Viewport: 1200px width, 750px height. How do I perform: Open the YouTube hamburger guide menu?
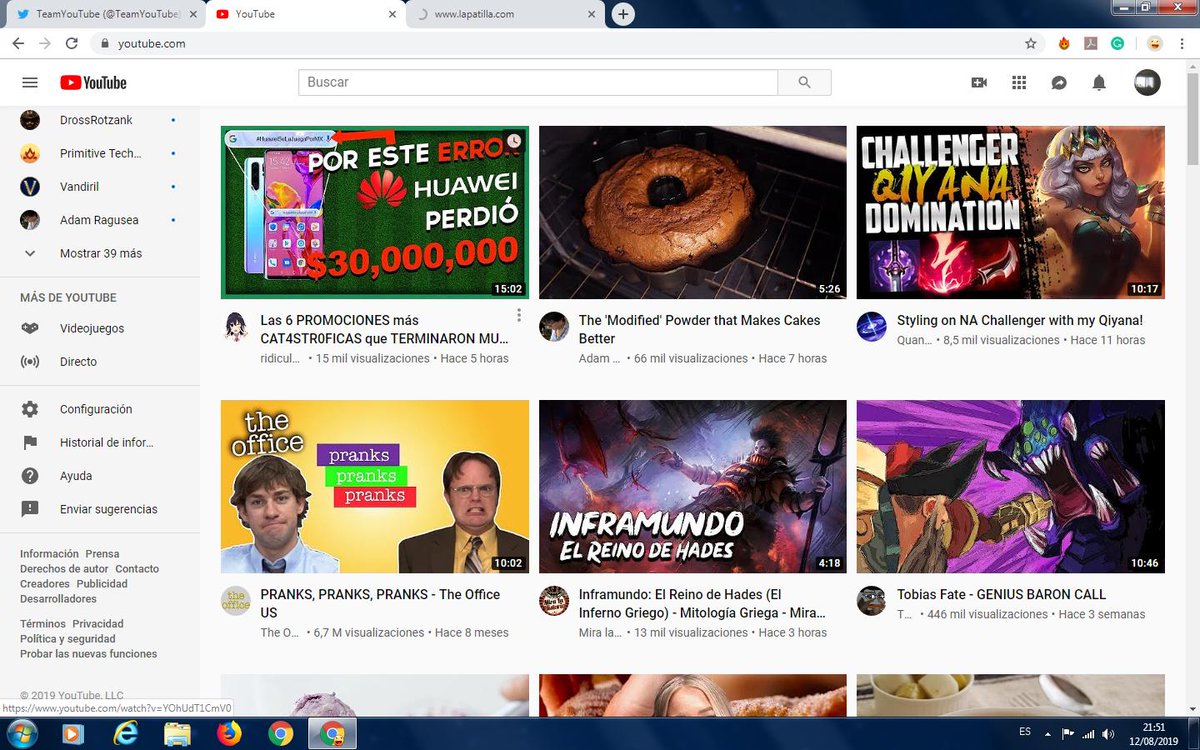pyautogui.click(x=30, y=83)
